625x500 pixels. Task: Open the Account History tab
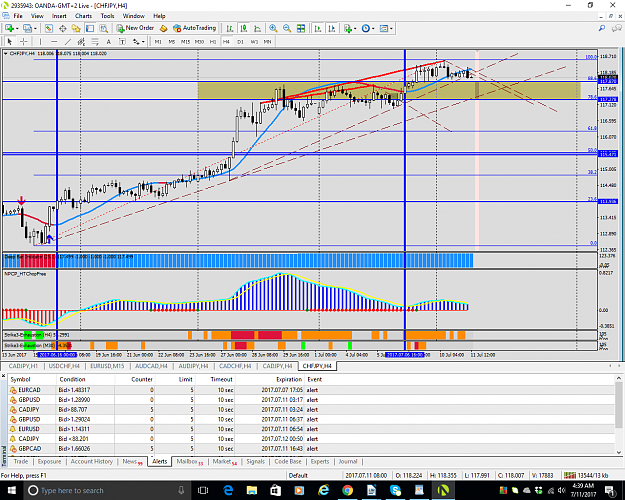(92, 461)
